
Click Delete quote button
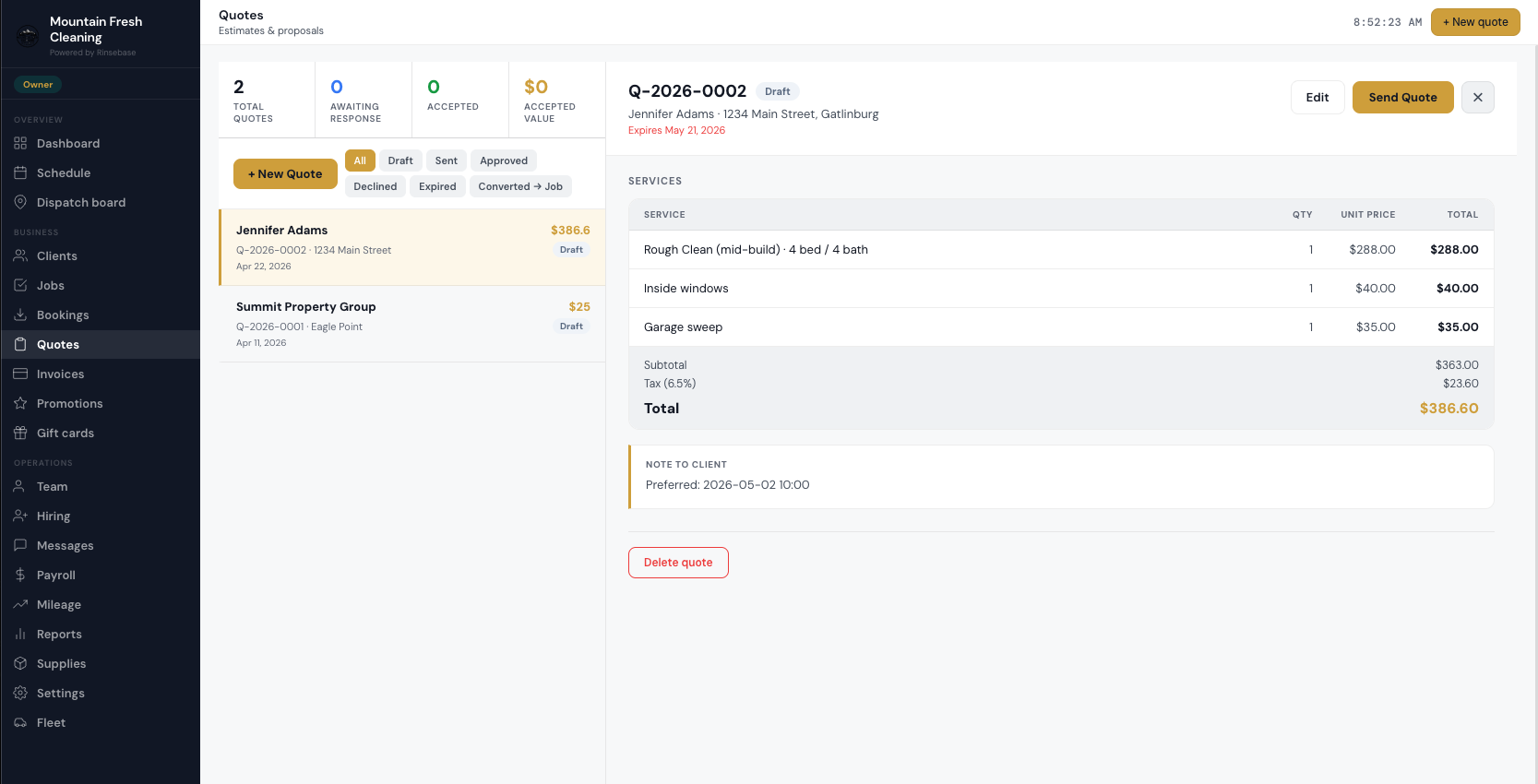click(678, 563)
